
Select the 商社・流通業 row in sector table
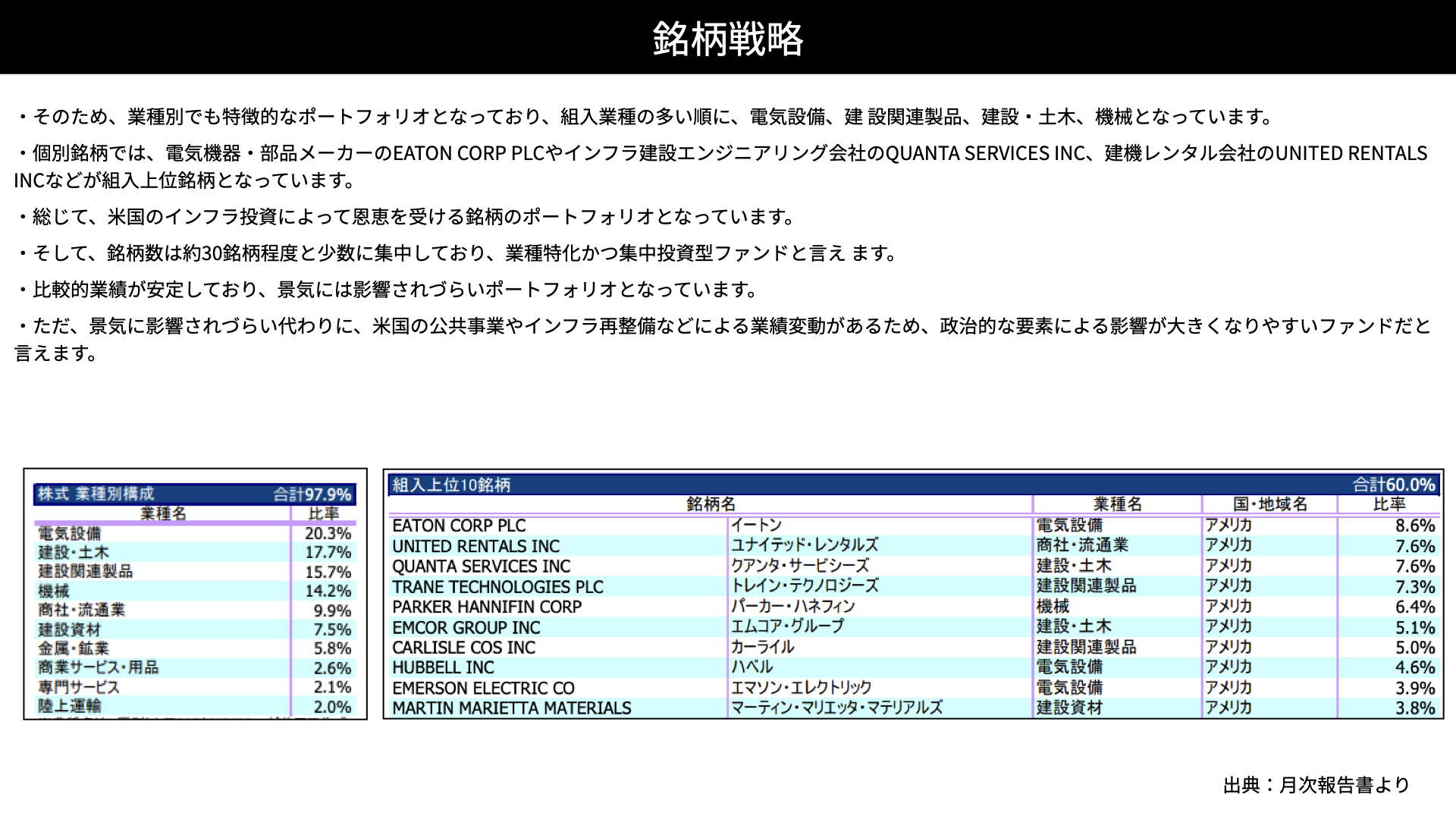point(195,610)
